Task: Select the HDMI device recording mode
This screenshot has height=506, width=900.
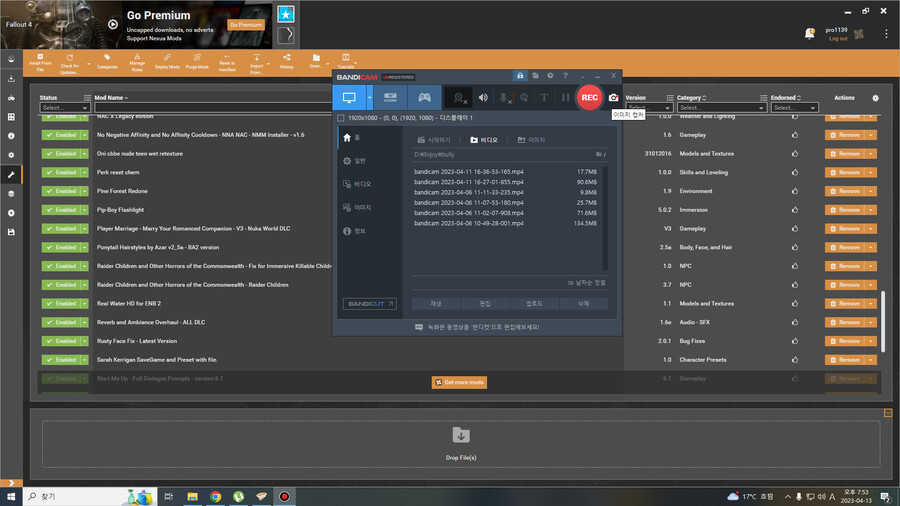Action: click(391, 97)
